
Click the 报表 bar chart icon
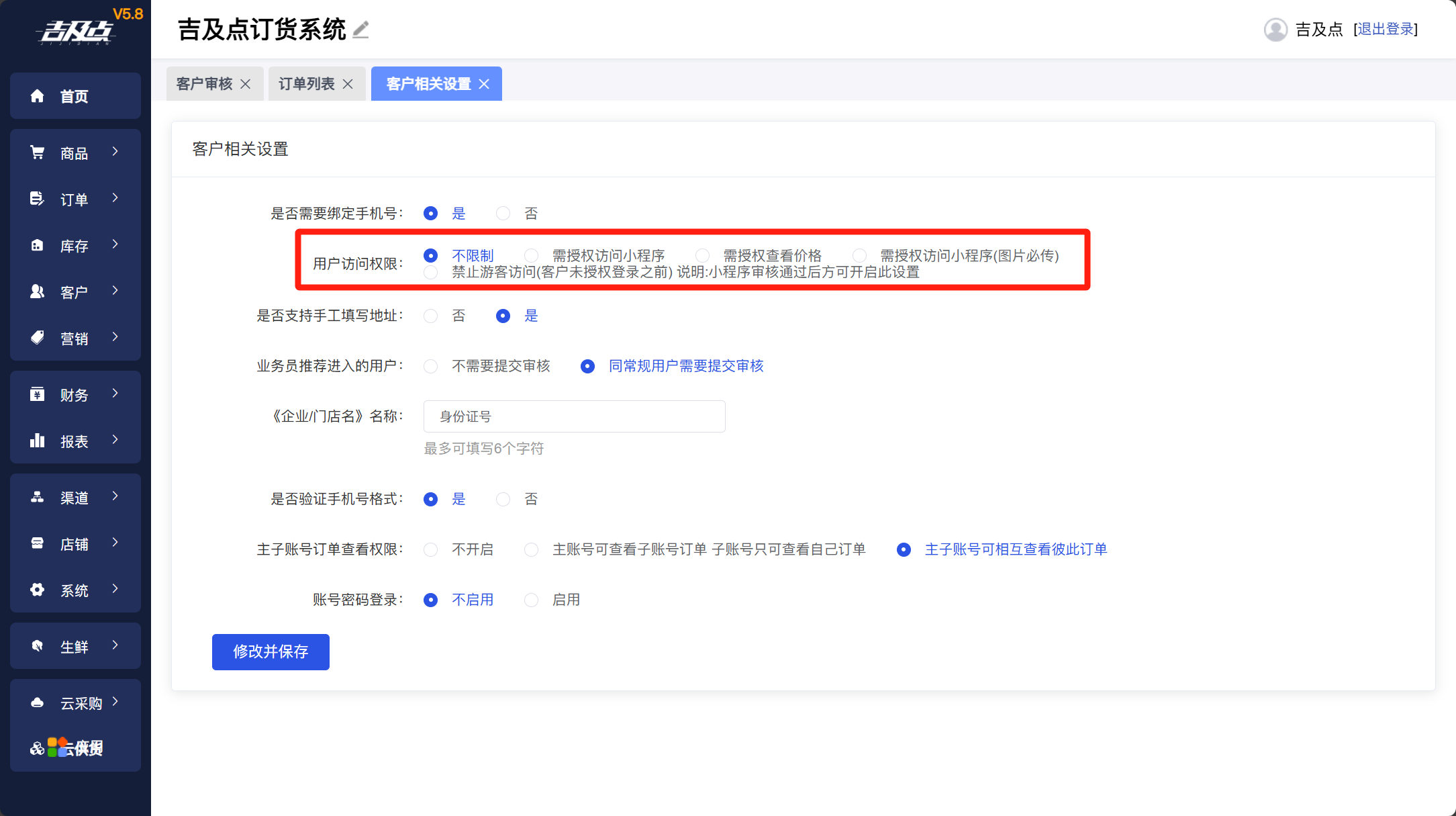point(38,441)
